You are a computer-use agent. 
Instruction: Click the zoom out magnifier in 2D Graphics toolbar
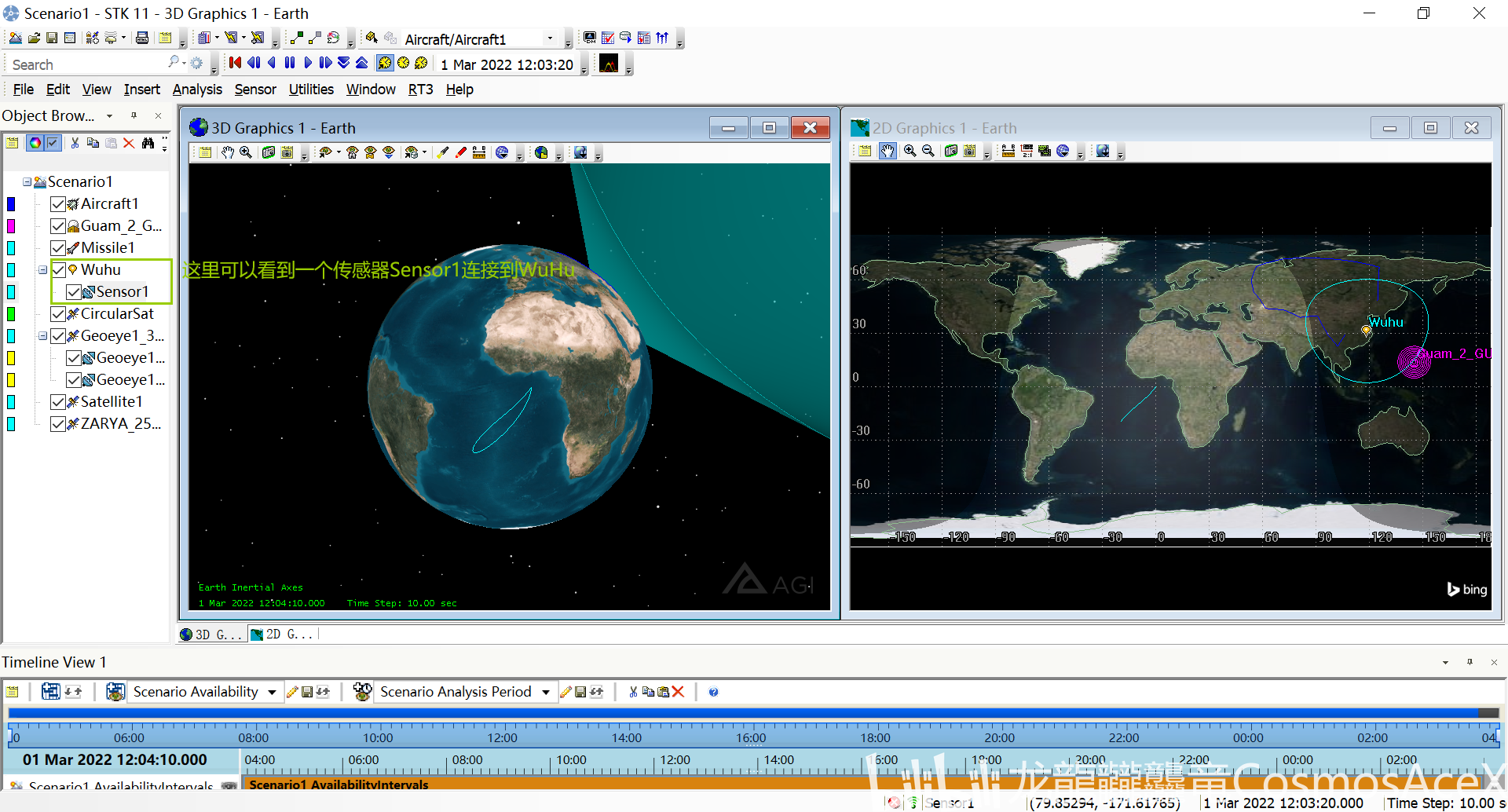point(928,151)
